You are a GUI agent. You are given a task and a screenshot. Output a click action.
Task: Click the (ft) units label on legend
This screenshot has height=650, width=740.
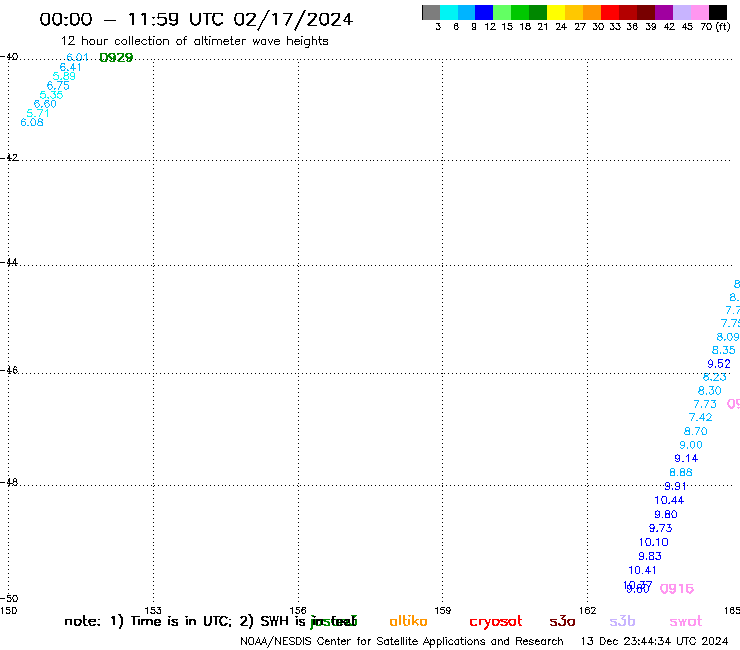[723, 27]
